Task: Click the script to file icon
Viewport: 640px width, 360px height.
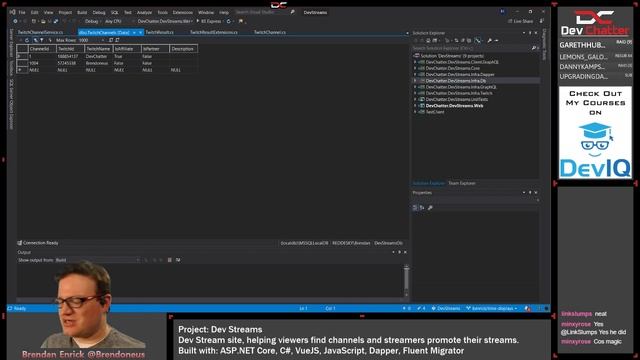Action: point(117,40)
